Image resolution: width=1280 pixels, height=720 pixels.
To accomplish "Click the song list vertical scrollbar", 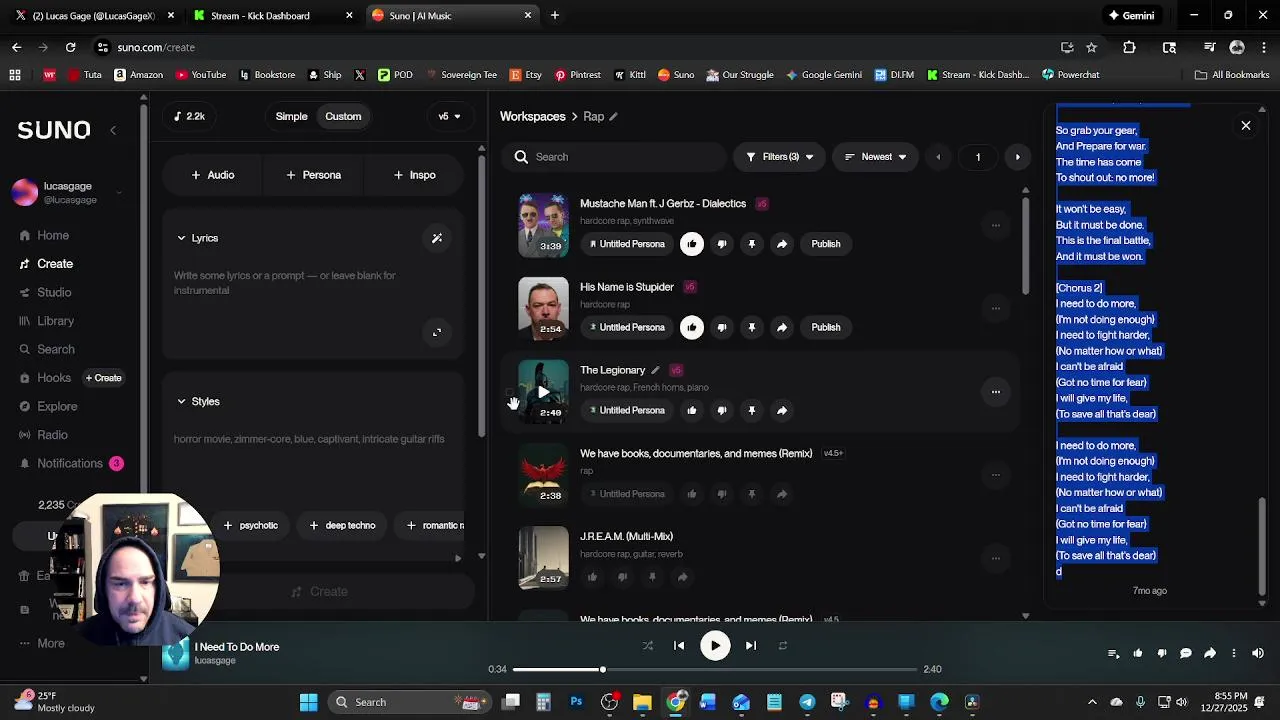I will coord(1025,245).
